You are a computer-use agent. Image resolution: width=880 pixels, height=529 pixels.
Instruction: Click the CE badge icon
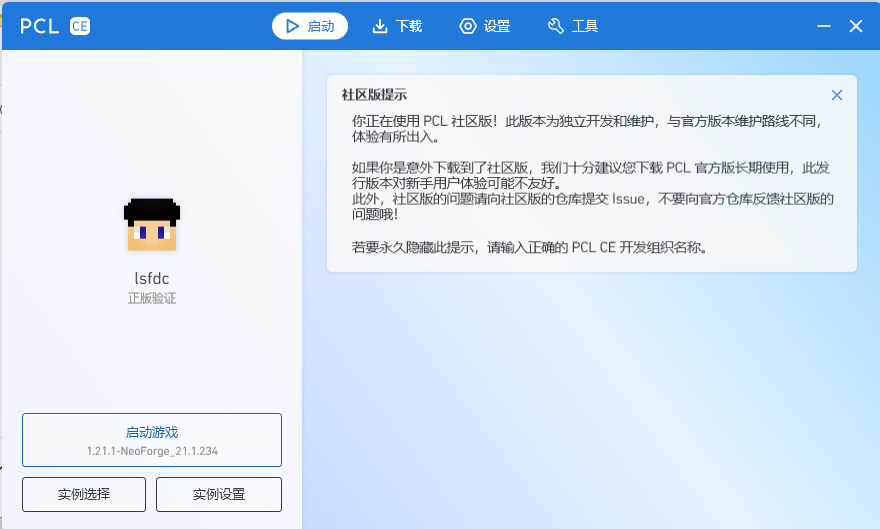click(x=80, y=26)
